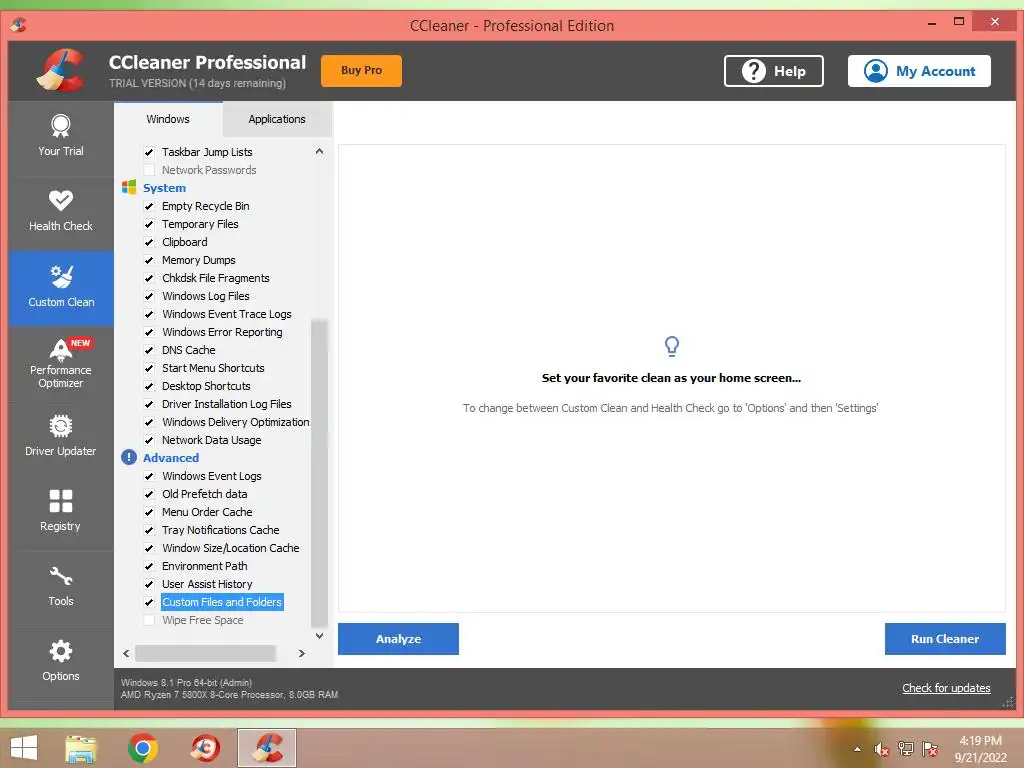This screenshot has height=768, width=1024.
Task: Select Network Data Usage label
Action: 212,440
